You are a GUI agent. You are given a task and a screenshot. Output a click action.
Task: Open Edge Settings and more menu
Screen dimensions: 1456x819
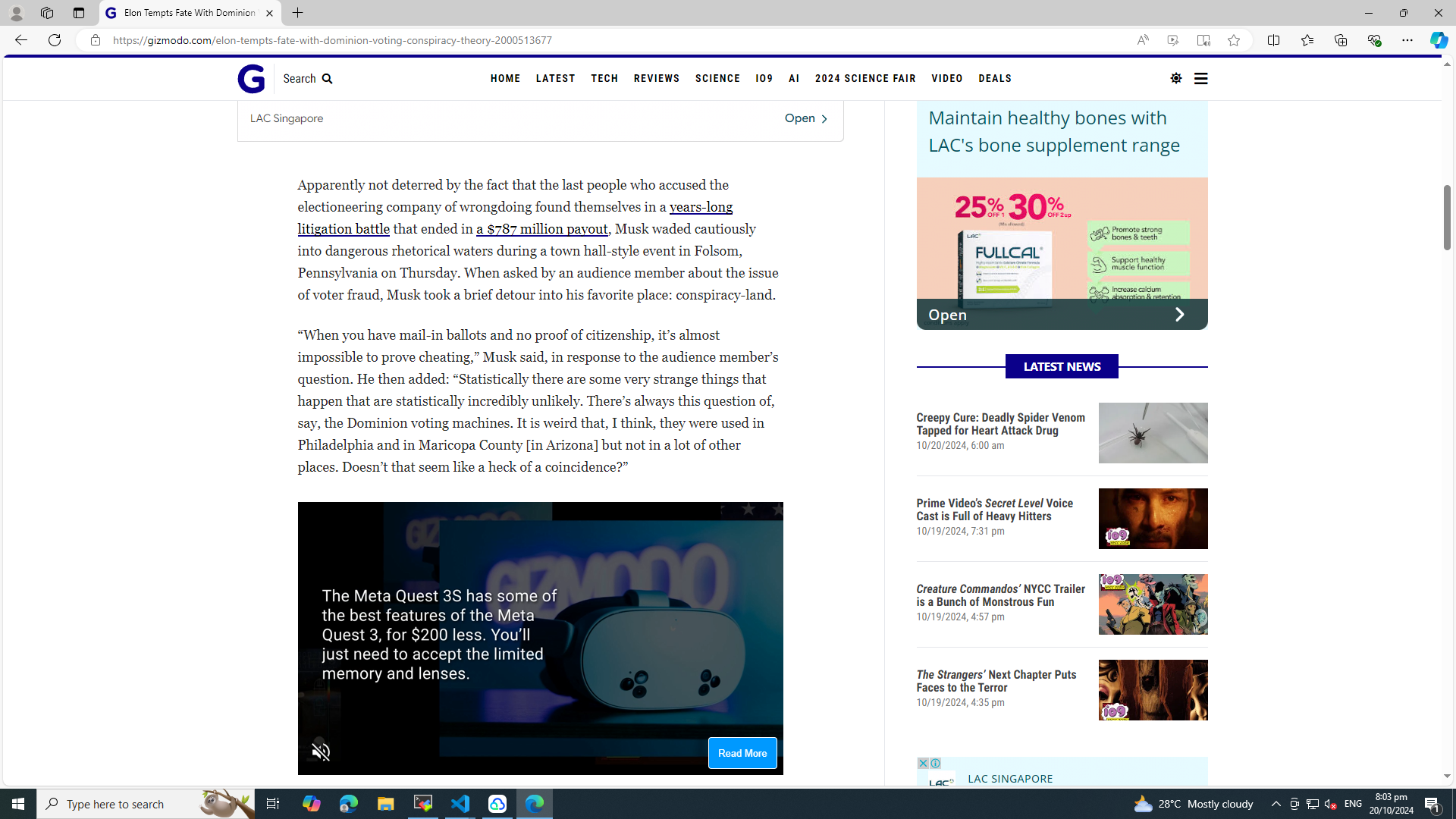1407,40
